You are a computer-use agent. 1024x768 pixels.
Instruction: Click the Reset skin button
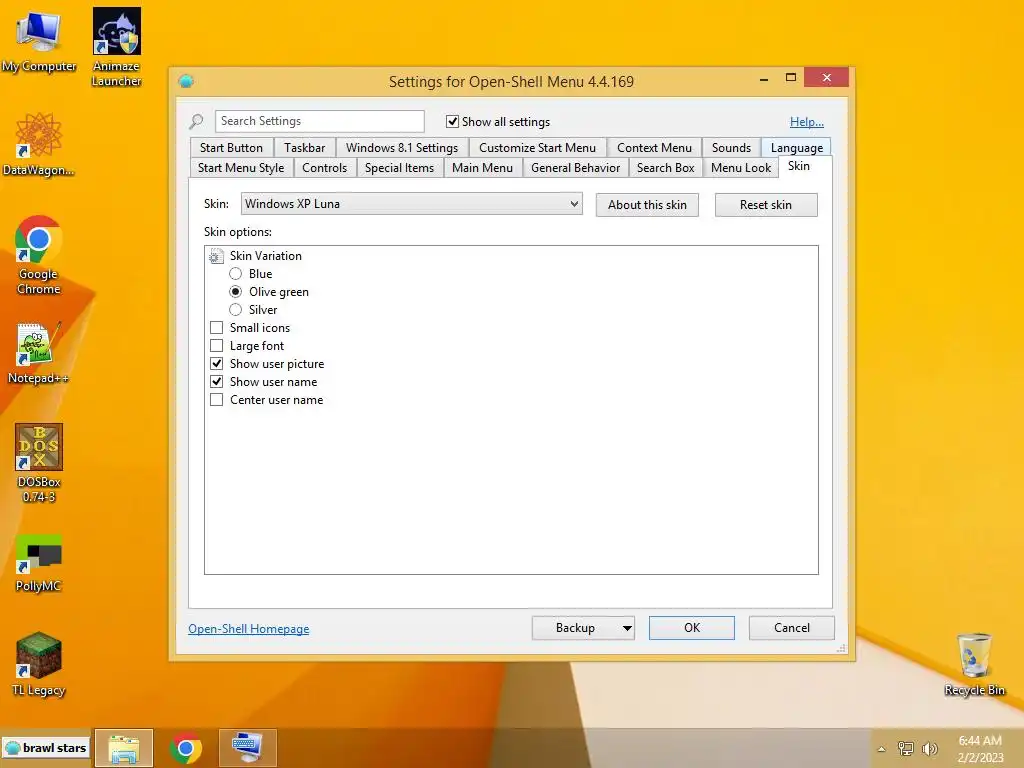pyautogui.click(x=766, y=205)
